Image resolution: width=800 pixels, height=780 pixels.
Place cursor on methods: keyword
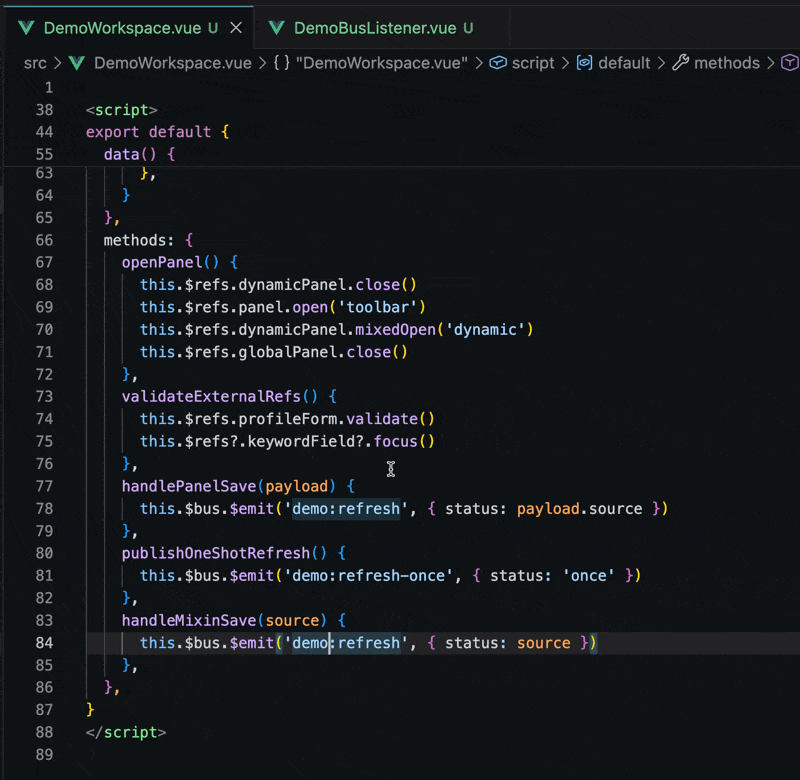(138, 240)
